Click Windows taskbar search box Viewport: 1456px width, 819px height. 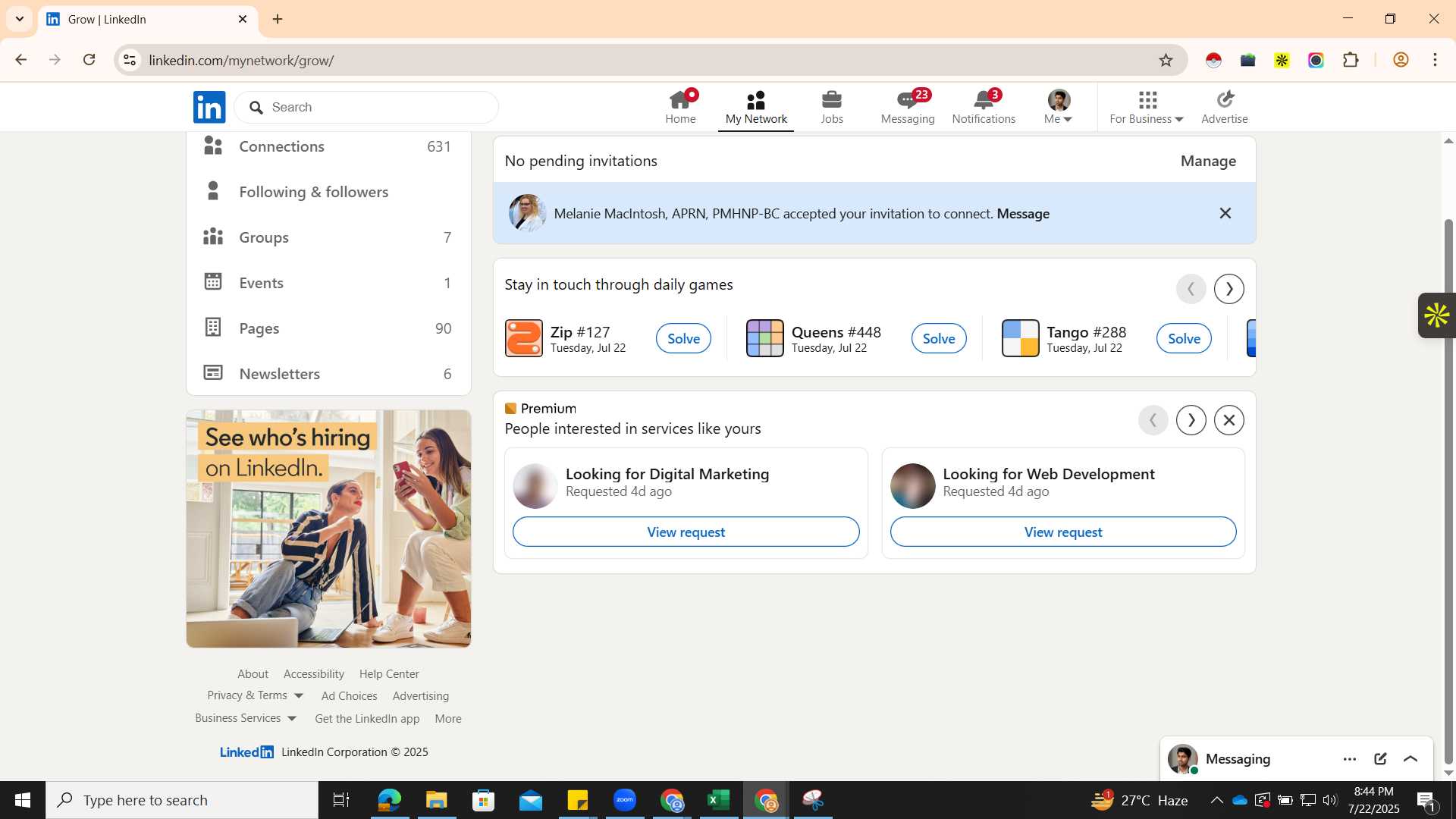click(x=182, y=800)
